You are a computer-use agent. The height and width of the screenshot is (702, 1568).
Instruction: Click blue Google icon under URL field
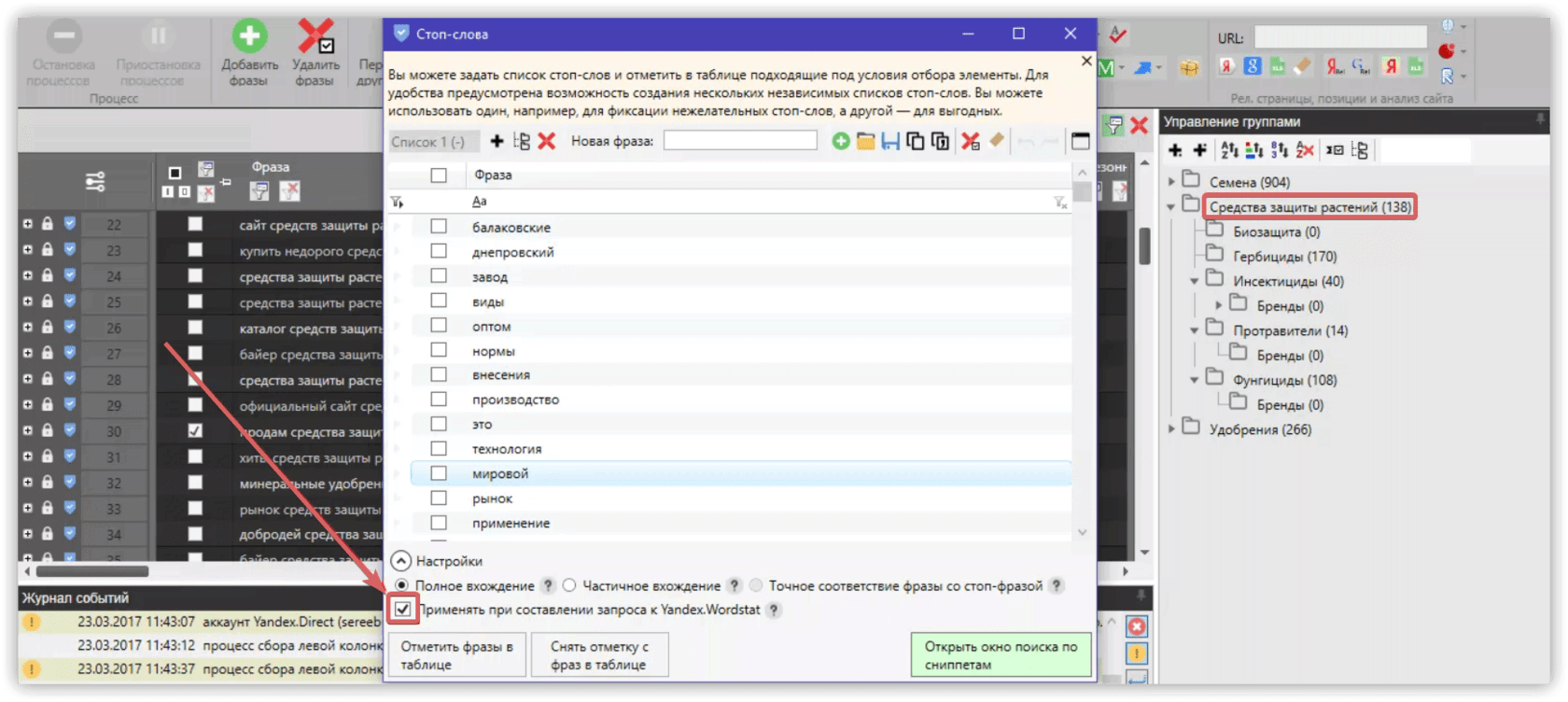point(1253,66)
